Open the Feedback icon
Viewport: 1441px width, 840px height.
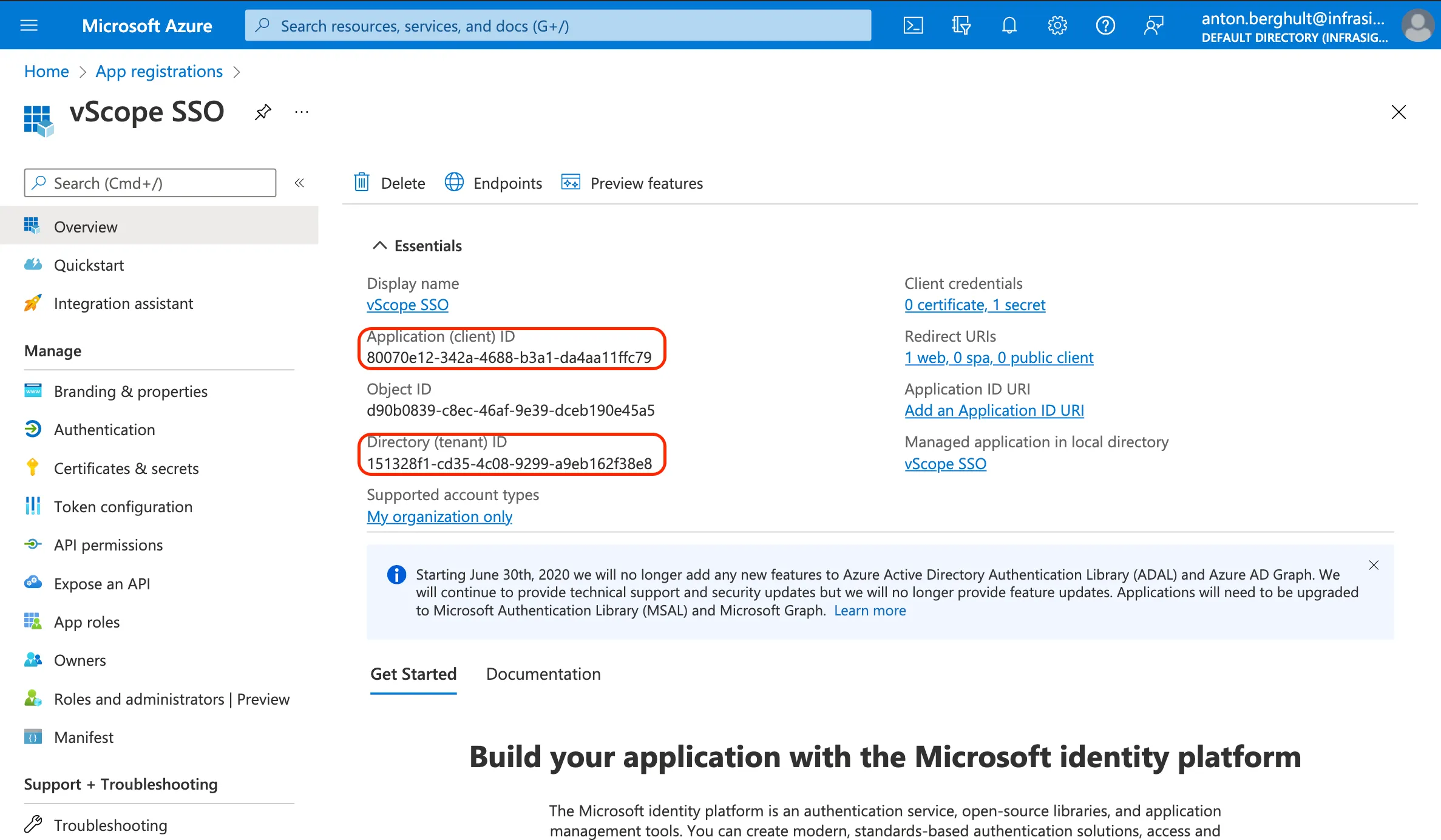tap(1153, 25)
